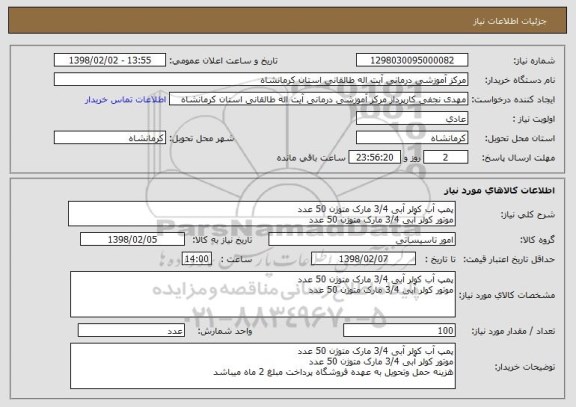The width and height of the screenshot is (576, 407).
Task: Click the section heading اطلاعات کالاهای مورد نیاز
Action: point(499,190)
